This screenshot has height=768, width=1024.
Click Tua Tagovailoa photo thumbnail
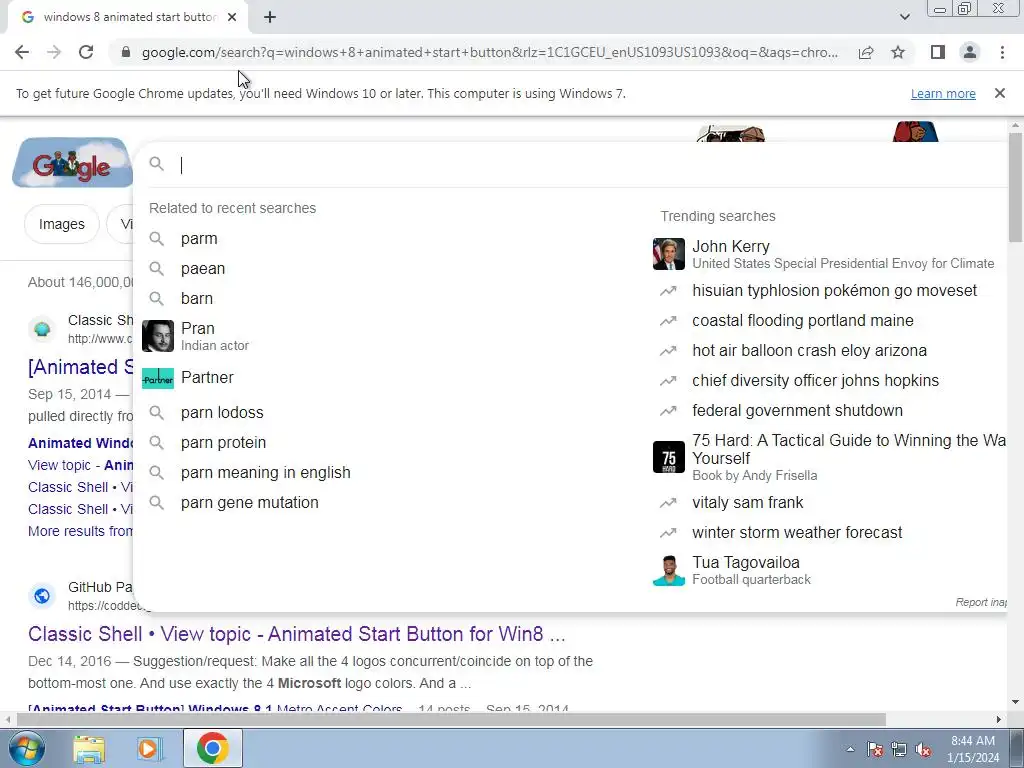(x=669, y=570)
